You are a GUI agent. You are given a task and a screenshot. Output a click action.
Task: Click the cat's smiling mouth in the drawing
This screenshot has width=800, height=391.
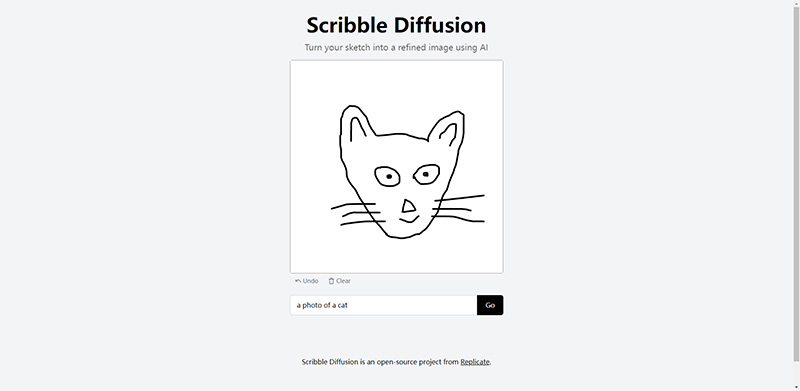[x=409, y=218]
